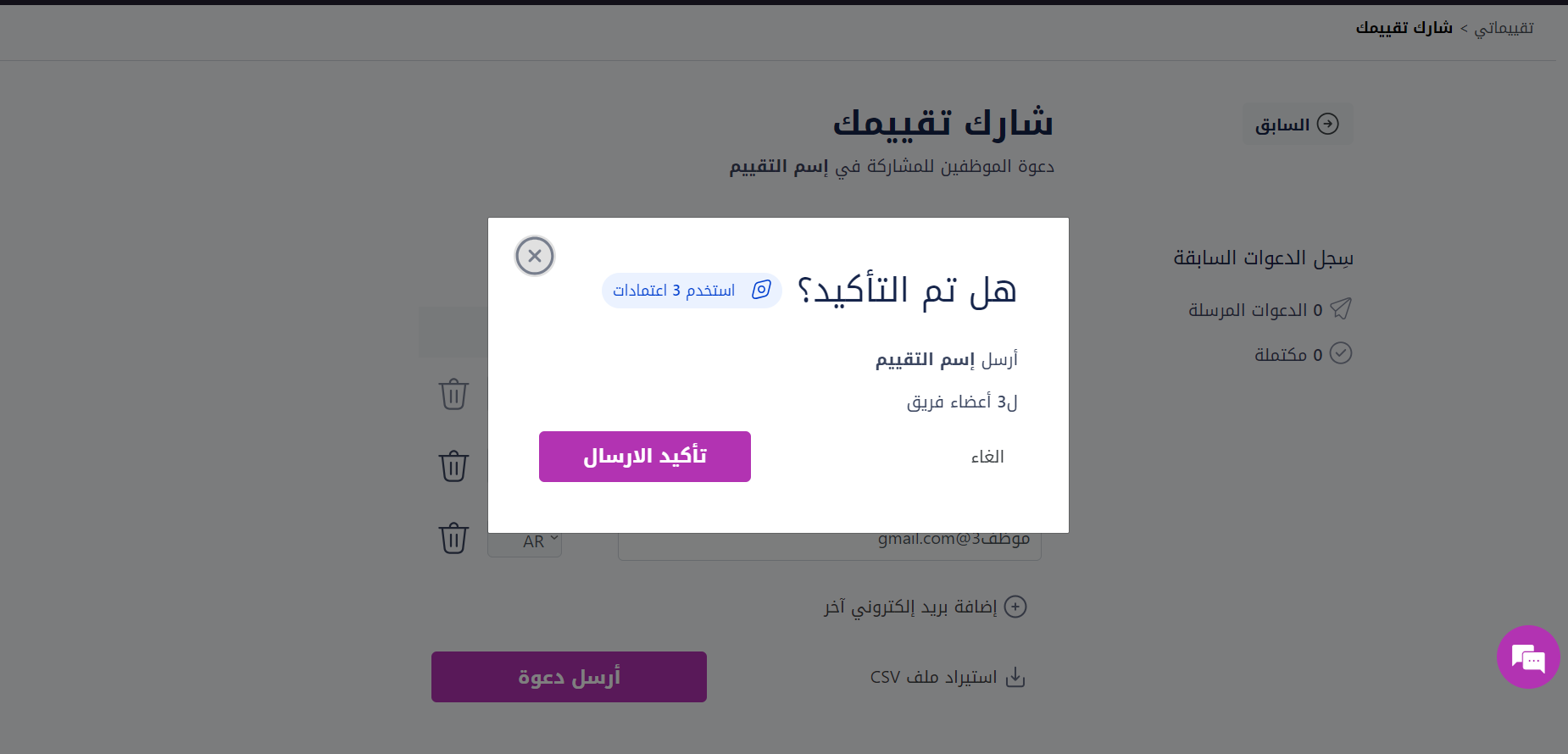Image resolution: width=1568 pixels, height=754 pixels.
Task: Click the gmail.com email input field
Action: 830,542
